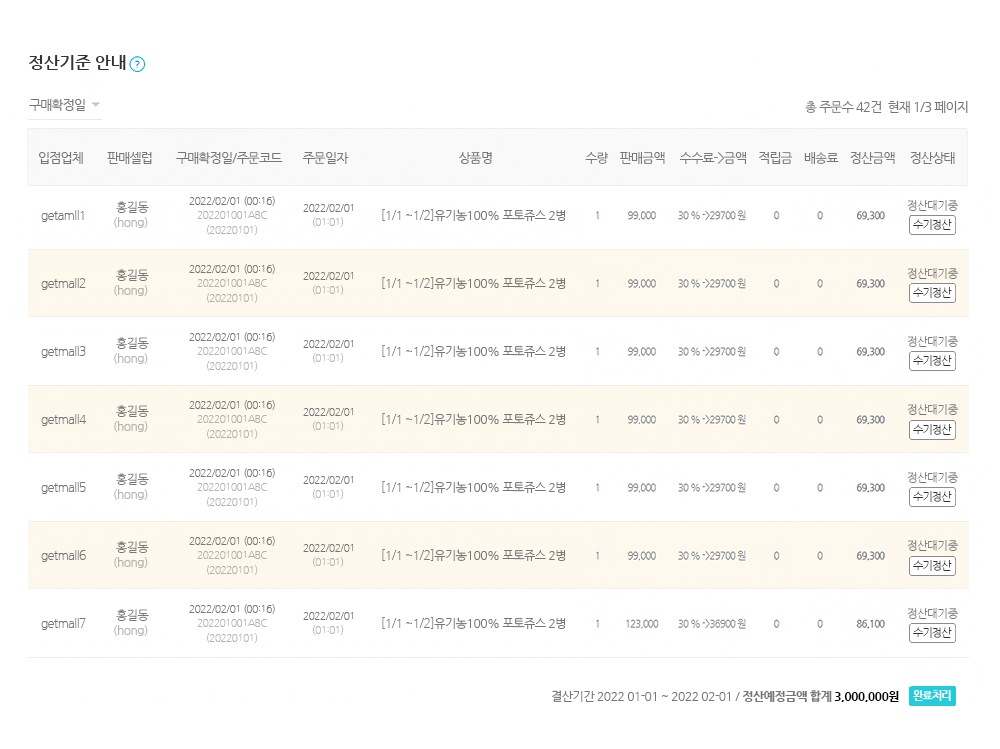This screenshot has height=749, width=1000.
Task: Click the 정산상태 column header
Action: click(932, 158)
